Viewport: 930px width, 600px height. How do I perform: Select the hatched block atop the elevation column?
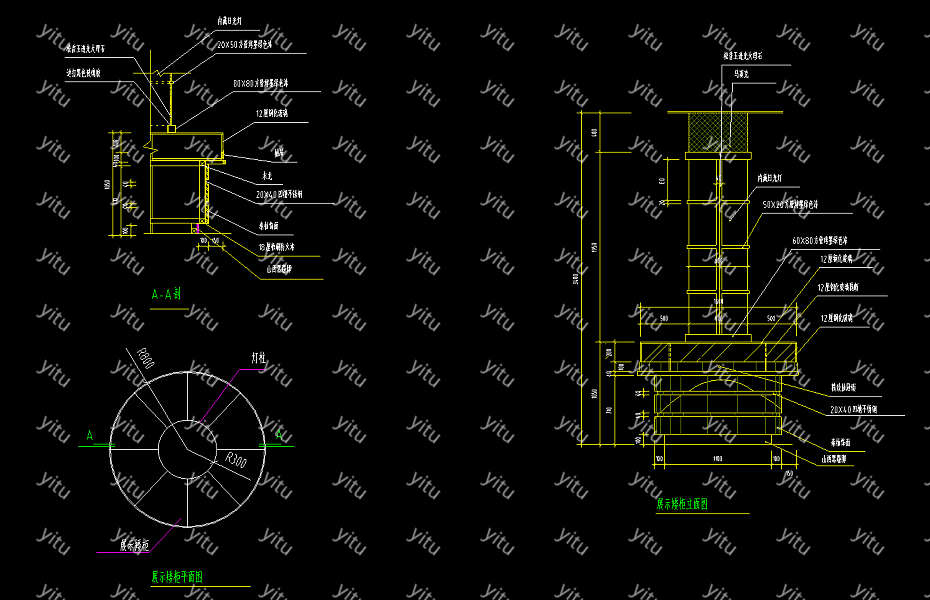pyautogui.click(x=720, y=132)
